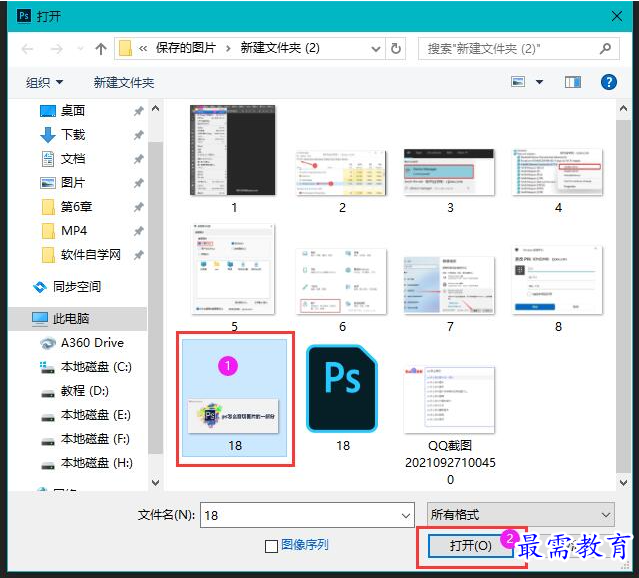This screenshot has width=639, height=578.
Task: Click pin icon next to 文档
Action: [x=139, y=159]
